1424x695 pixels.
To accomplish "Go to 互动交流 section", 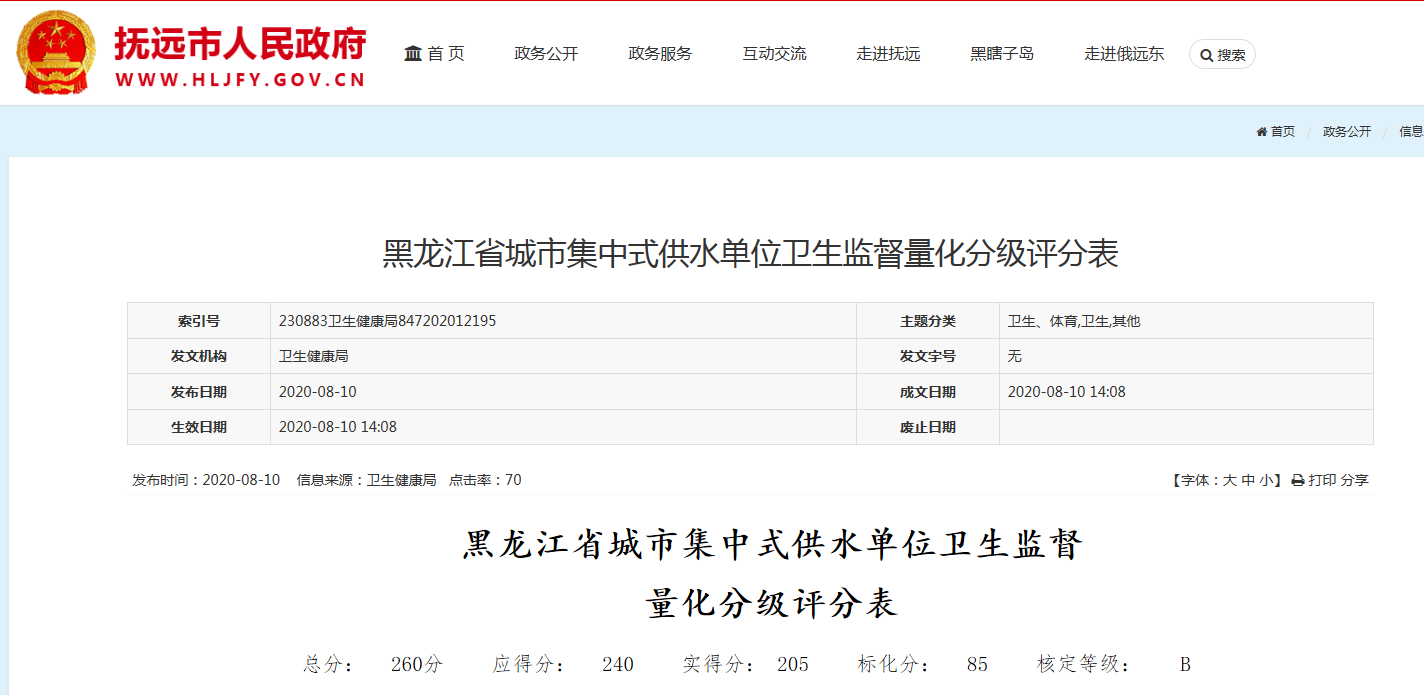I will [774, 54].
